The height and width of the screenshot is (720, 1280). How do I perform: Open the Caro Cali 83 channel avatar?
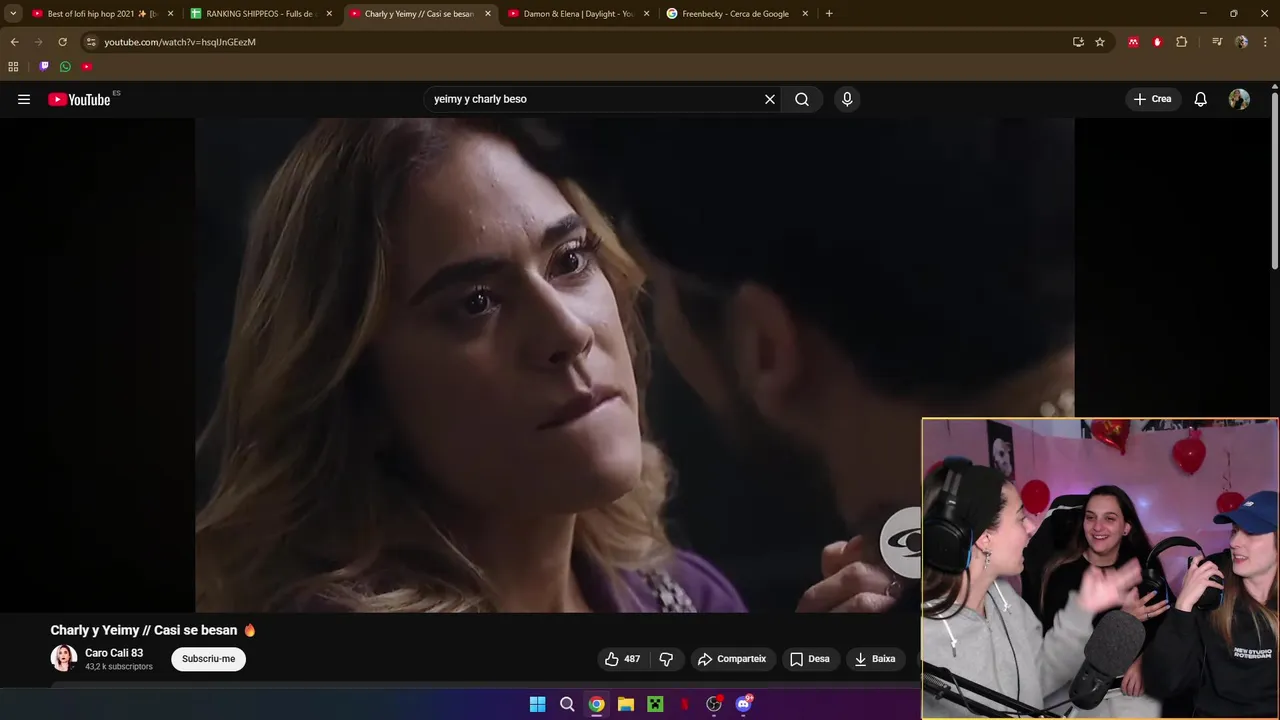[64, 658]
